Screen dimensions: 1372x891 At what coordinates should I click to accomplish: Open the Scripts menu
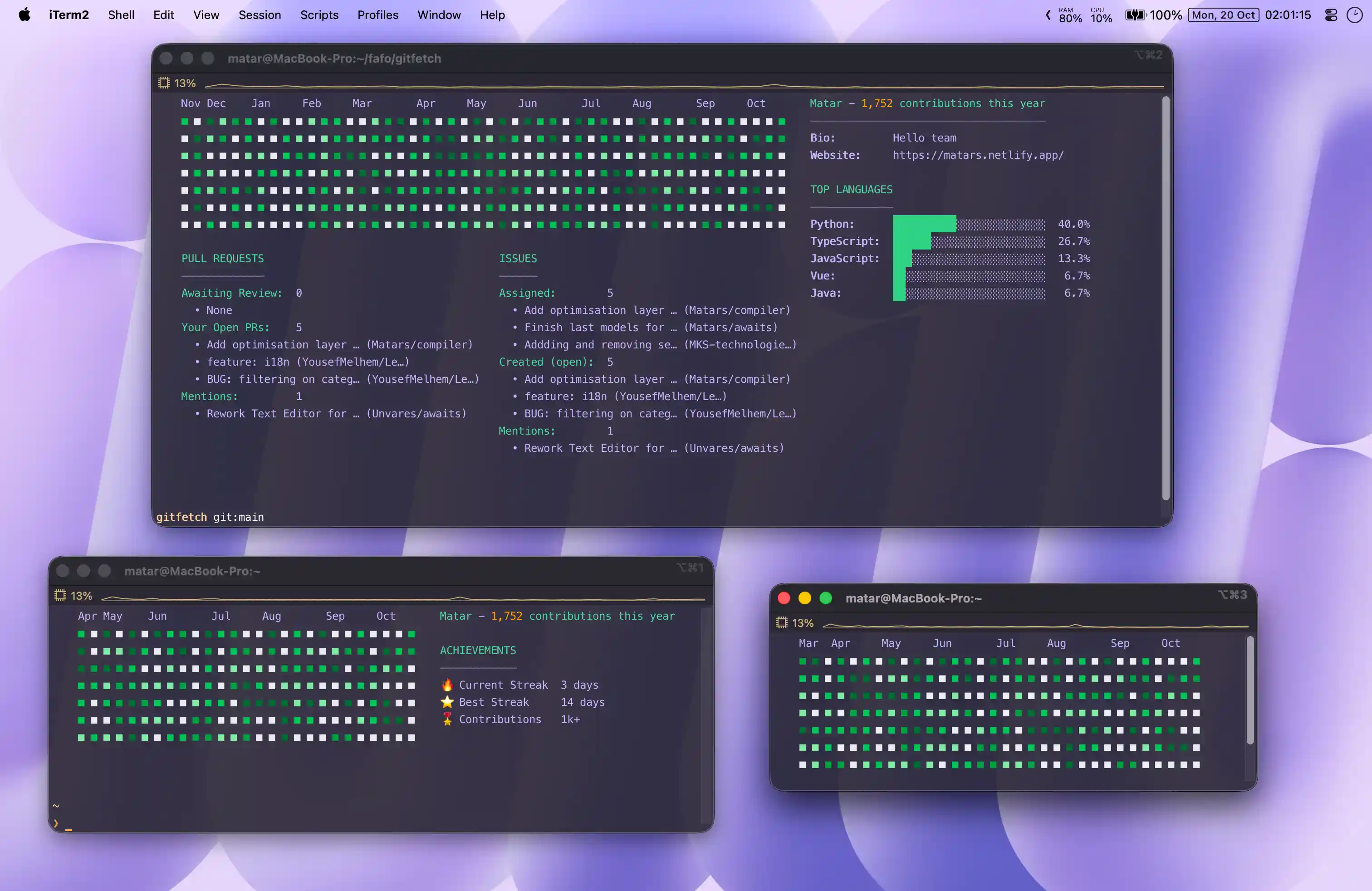pos(319,15)
